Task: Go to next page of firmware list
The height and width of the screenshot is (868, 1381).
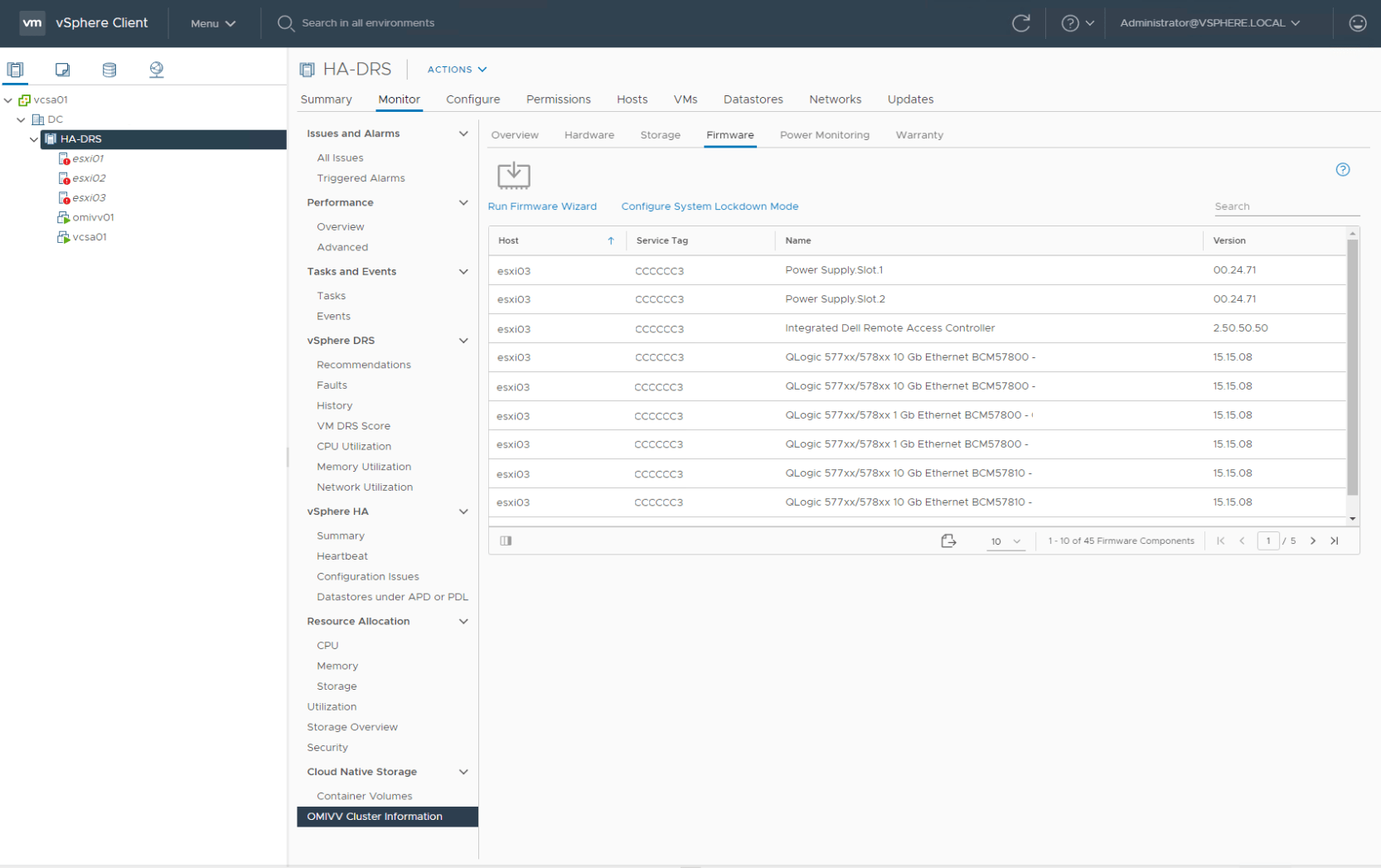Action: pyautogui.click(x=1313, y=541)
